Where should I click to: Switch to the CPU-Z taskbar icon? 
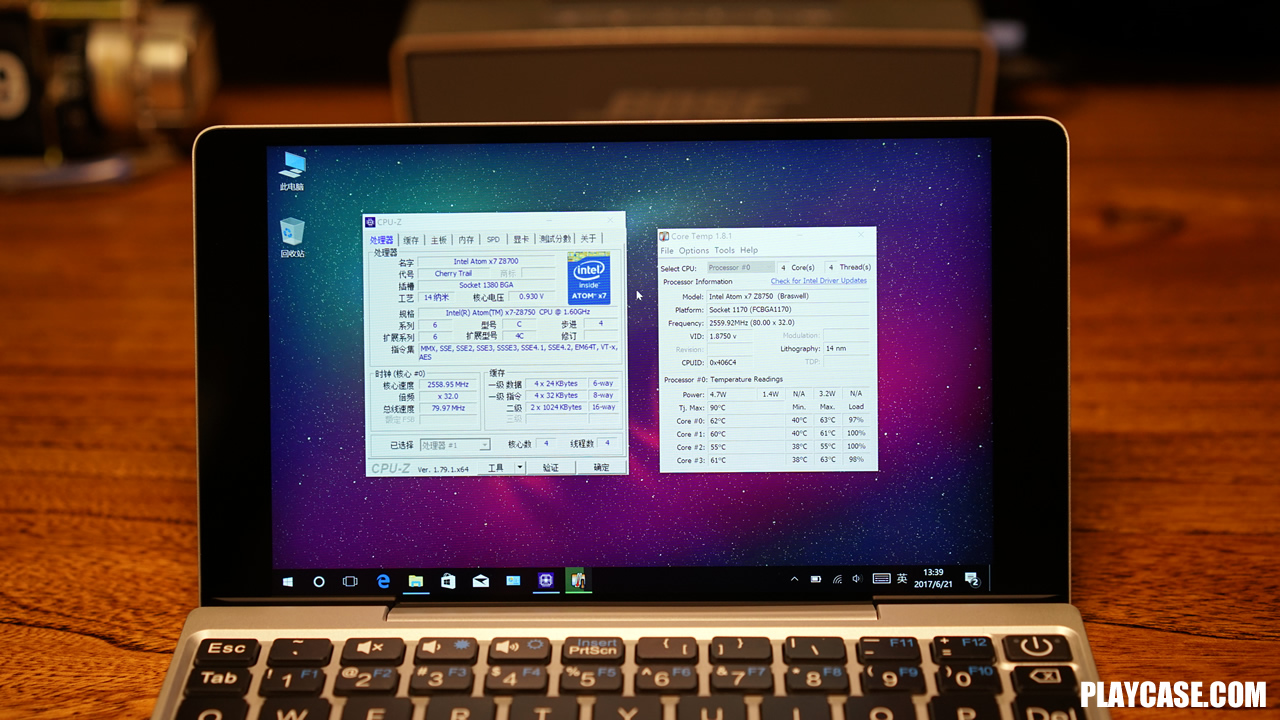pos(546,580)
